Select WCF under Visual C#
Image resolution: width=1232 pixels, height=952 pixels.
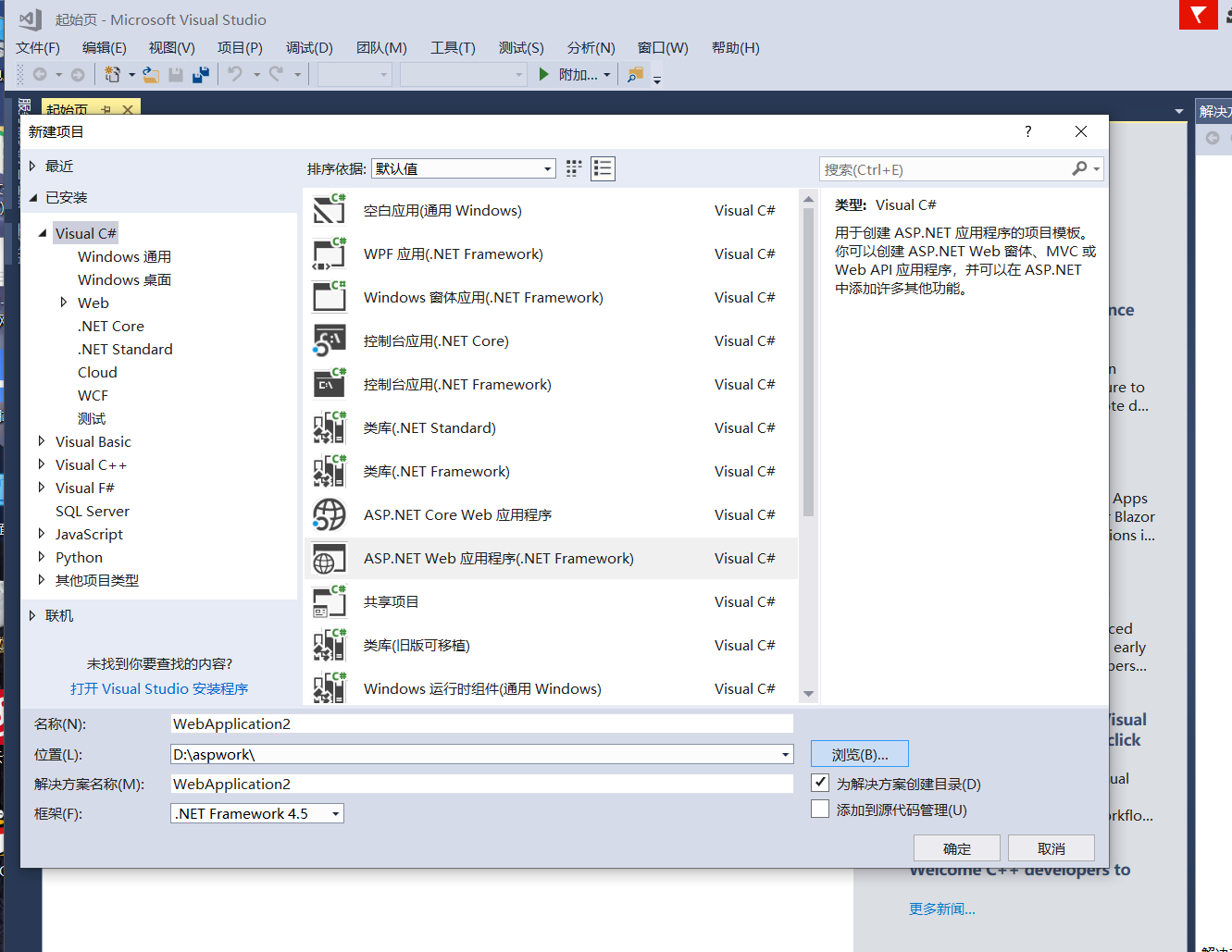pyautogui.click(x=93, y=395)
